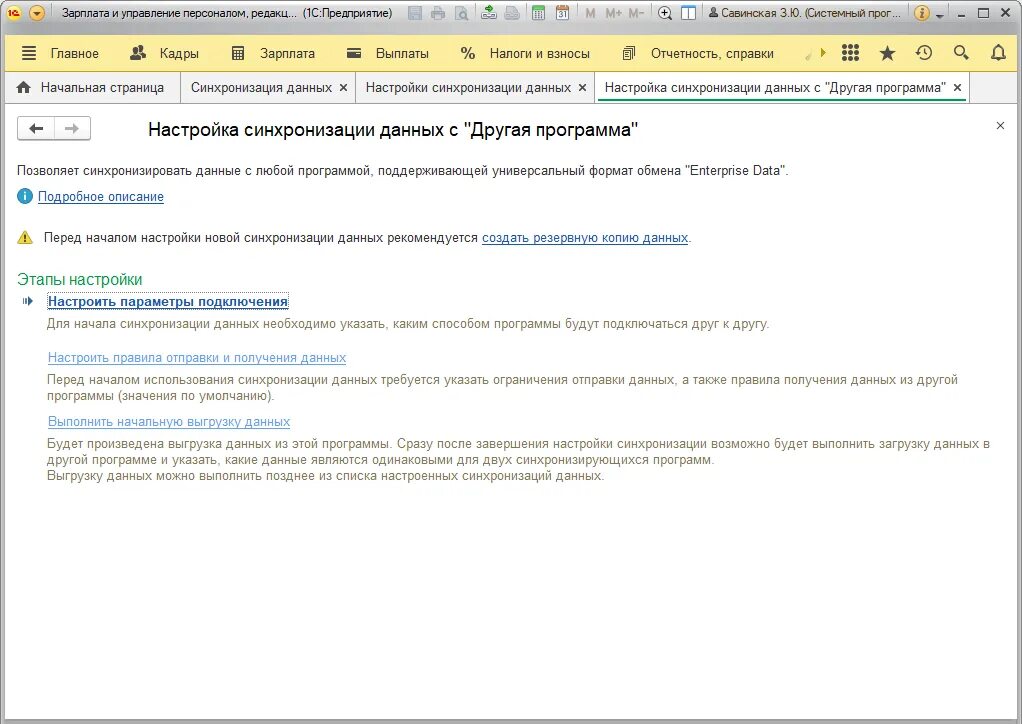Open the Главное section

[x=74, y=53]
